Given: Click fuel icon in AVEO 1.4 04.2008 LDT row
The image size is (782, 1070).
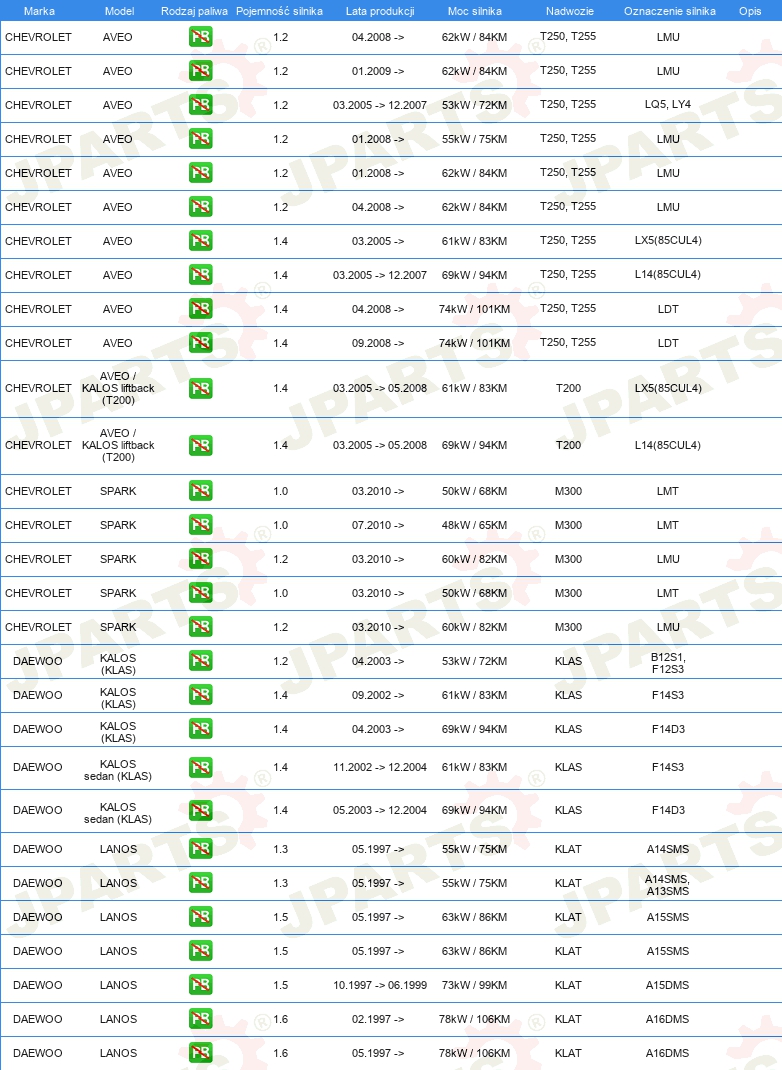Looking at the screenshot, I should (201, 309).
